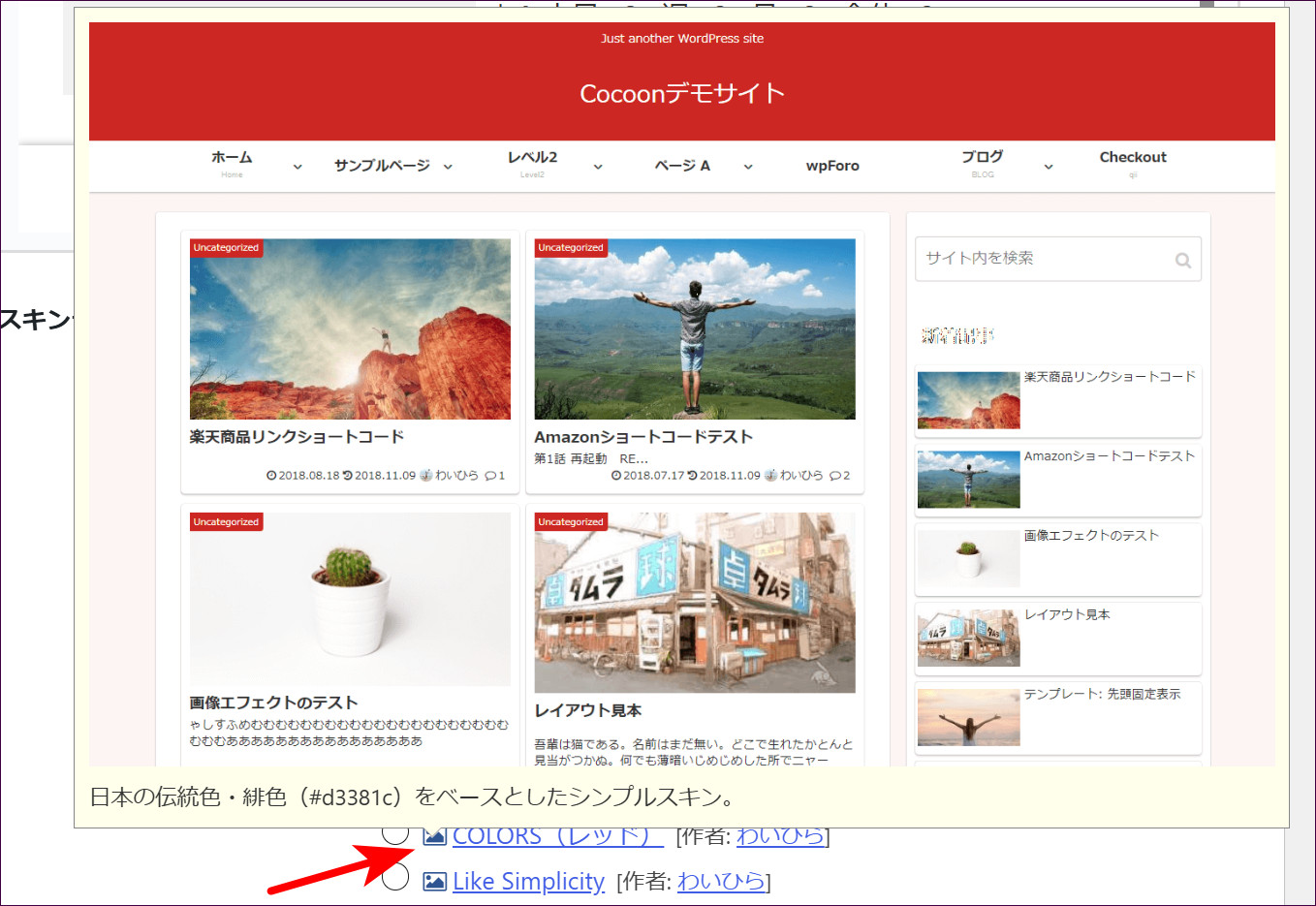1316x906 pixels.
Task: Click the 楽天商品リンクショートコード card title
Action: (x=297, y=437)
